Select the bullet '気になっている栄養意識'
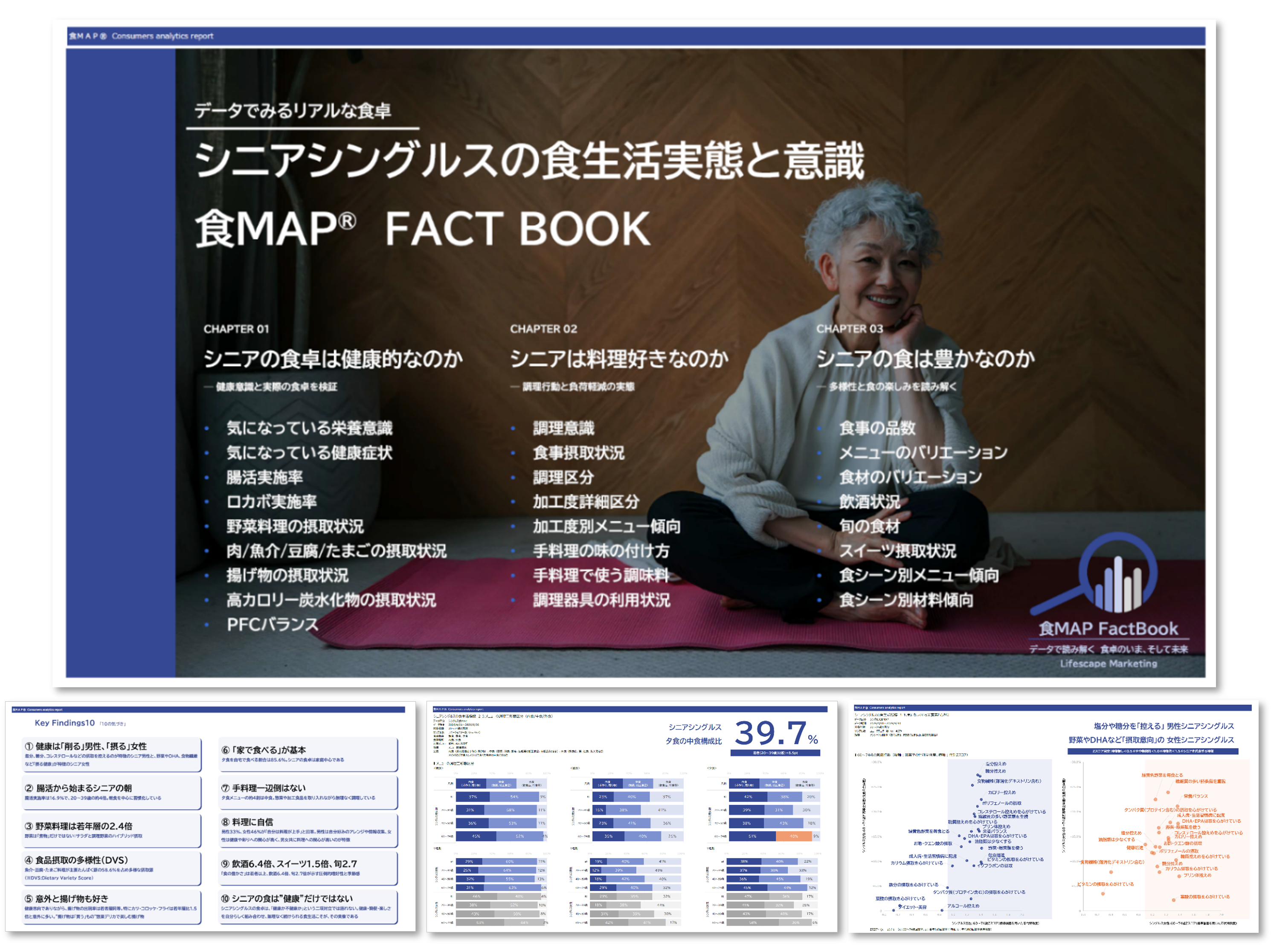Screen dimensions: 1271x952 click(x=309, y=428)
